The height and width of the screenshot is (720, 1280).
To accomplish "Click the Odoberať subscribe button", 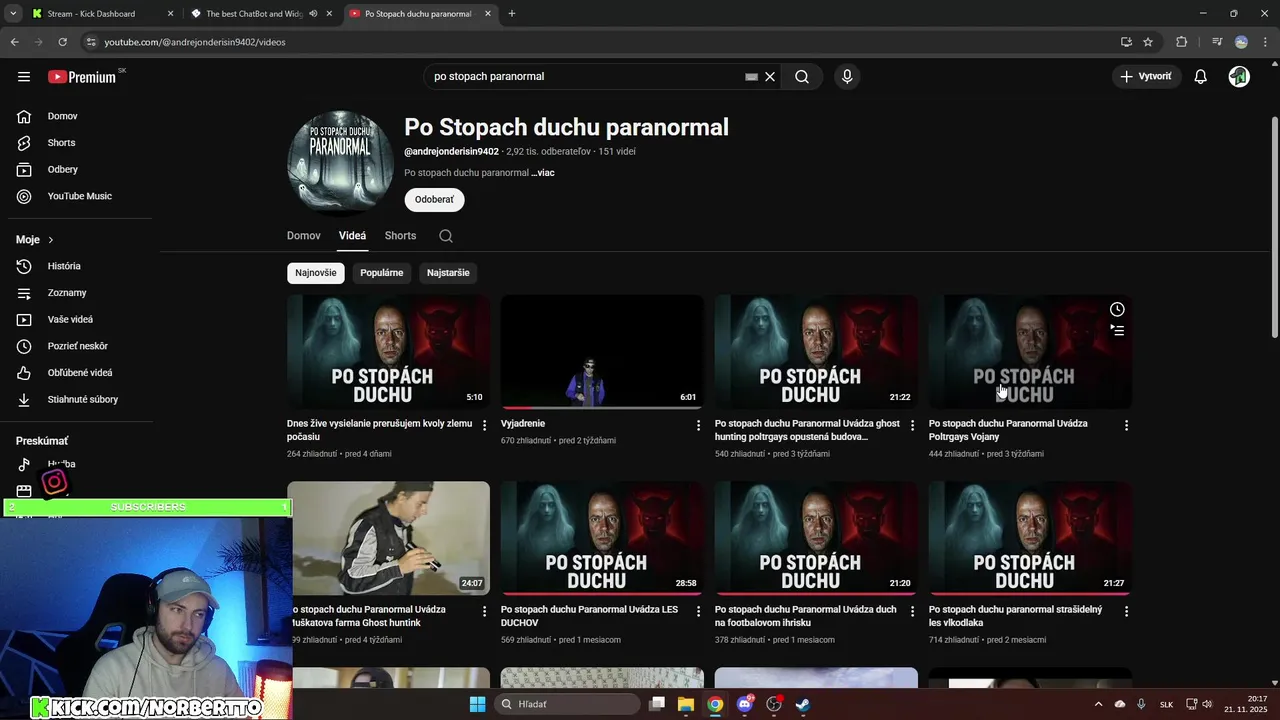I will pyautogui.click(x=434, y=200).
